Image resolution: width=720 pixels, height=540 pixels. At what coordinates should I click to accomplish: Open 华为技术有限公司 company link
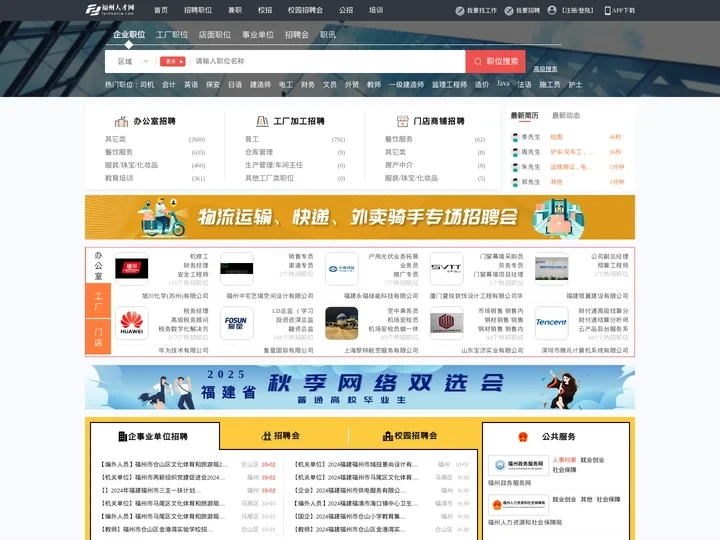183,350
